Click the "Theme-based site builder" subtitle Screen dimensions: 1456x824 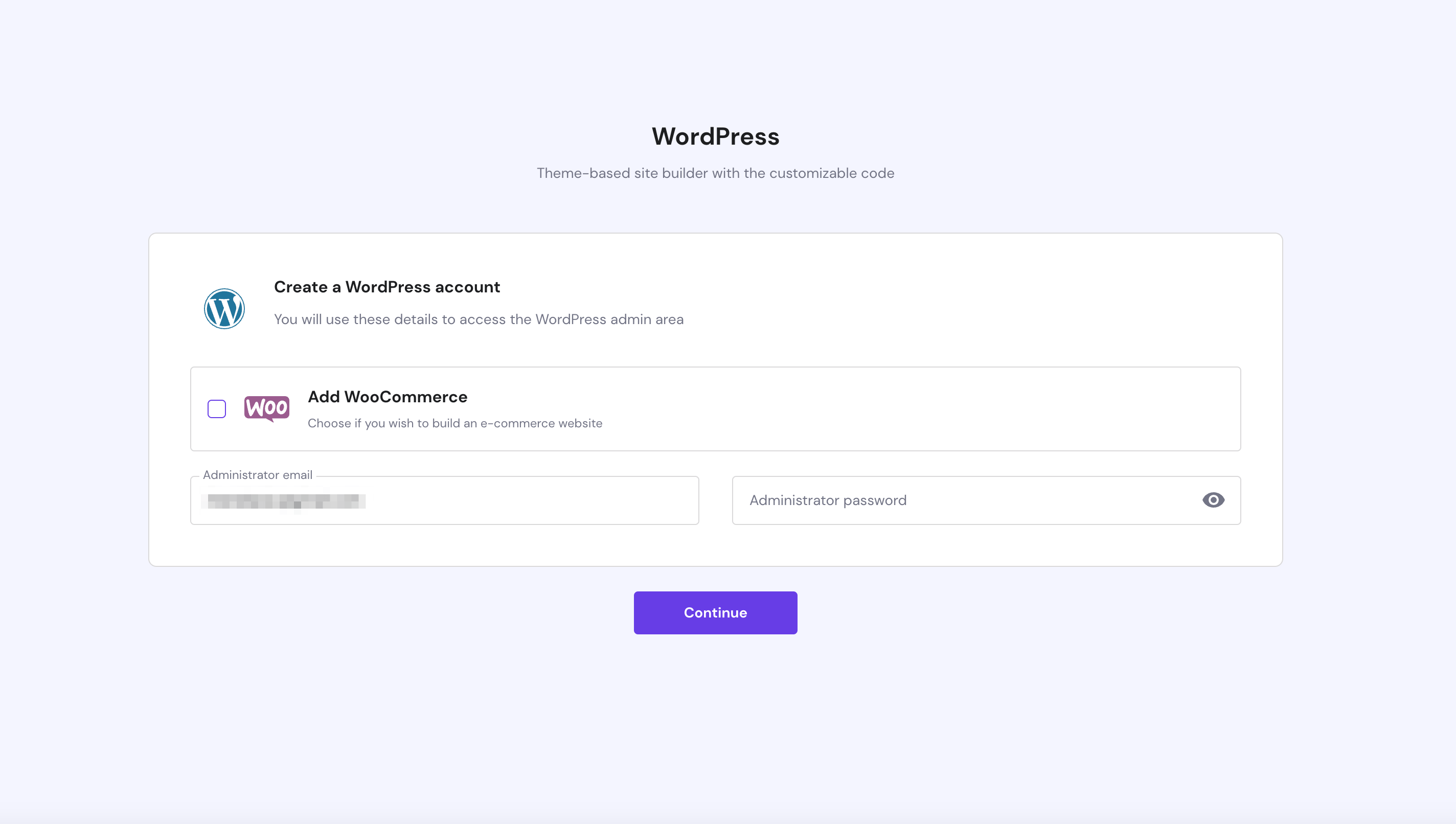pyautogui.click(x=715, y=173)
